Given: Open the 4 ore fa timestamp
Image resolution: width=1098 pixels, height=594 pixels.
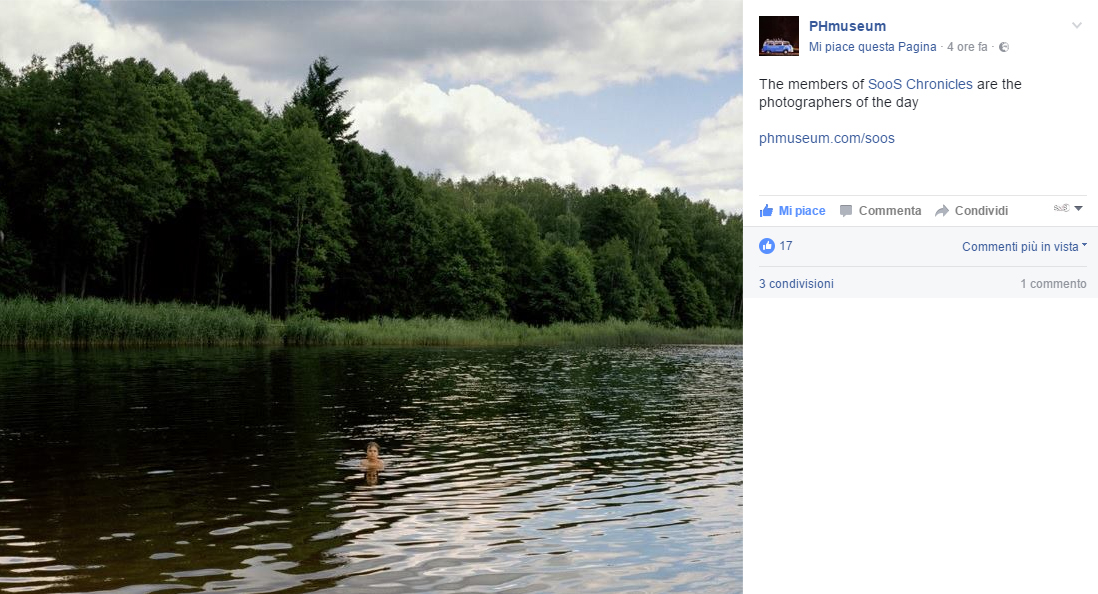Looking at the screenshot, I should pos(967,47).
